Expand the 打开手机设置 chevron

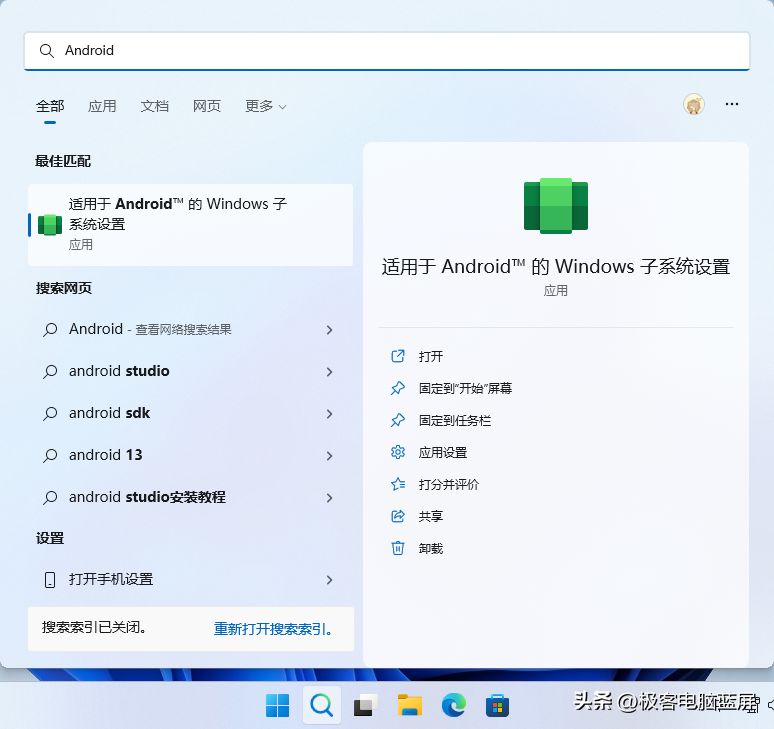click(330, 580)
